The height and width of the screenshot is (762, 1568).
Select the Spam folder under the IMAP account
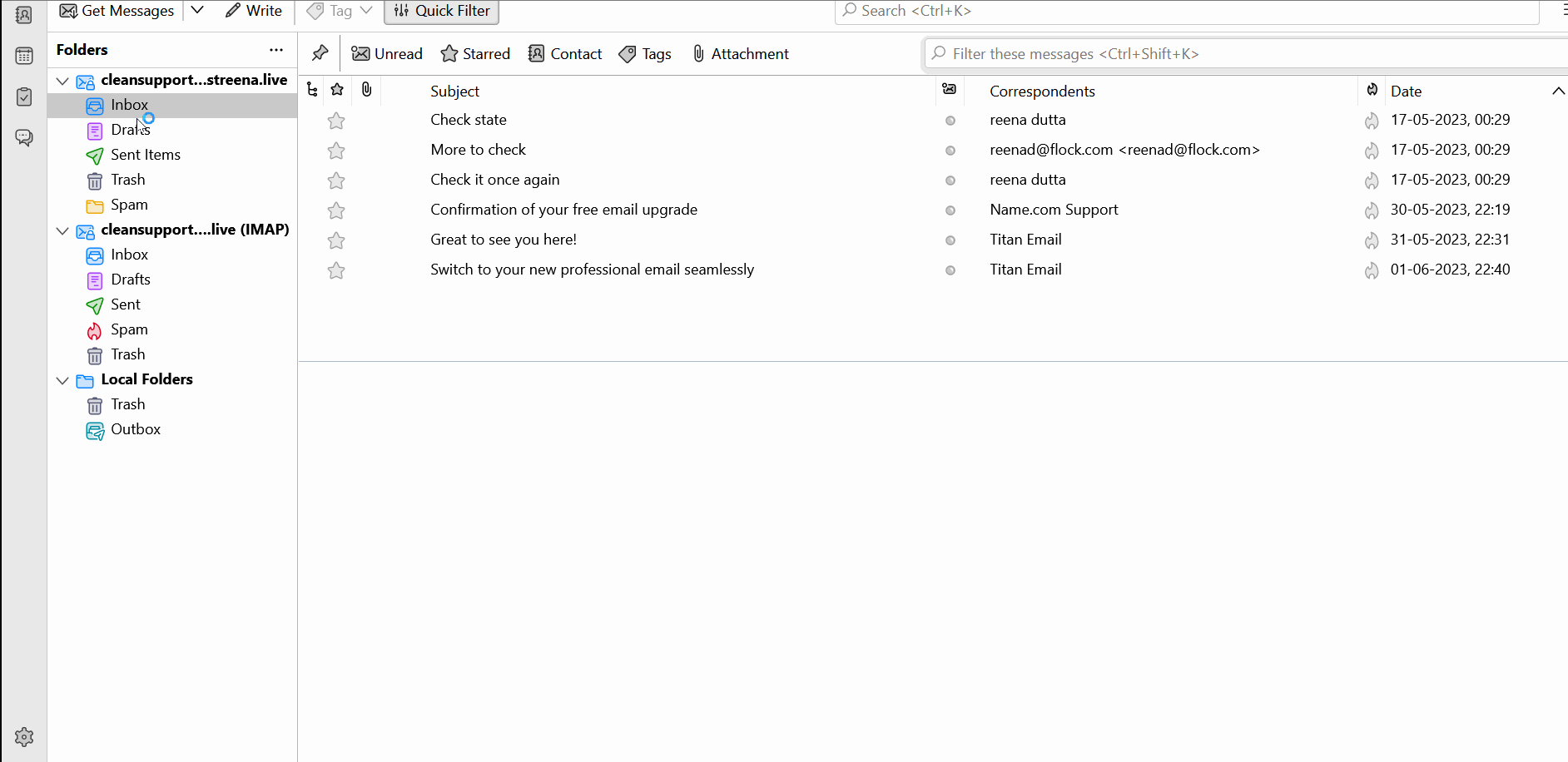pyautogui.click(x=129, y=329)
